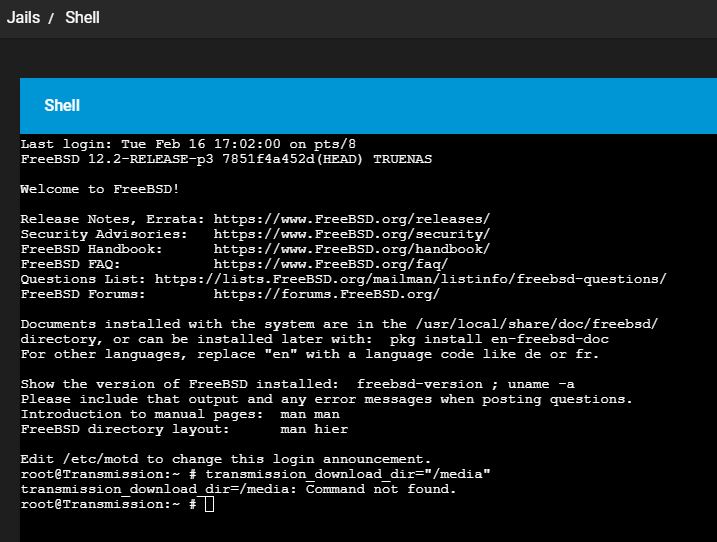This screenshot has height=542, width=717.
Task: Click the 'Edit /etc/motd' announcement line
Action: coord(226,459)
